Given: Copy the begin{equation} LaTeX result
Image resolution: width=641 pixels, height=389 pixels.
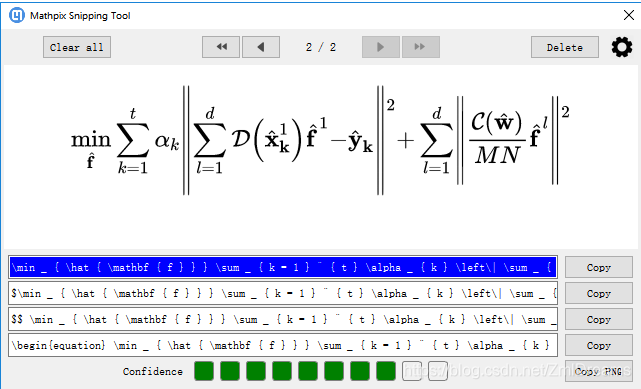Looking at the screenshot, I should tap(599, 345).
